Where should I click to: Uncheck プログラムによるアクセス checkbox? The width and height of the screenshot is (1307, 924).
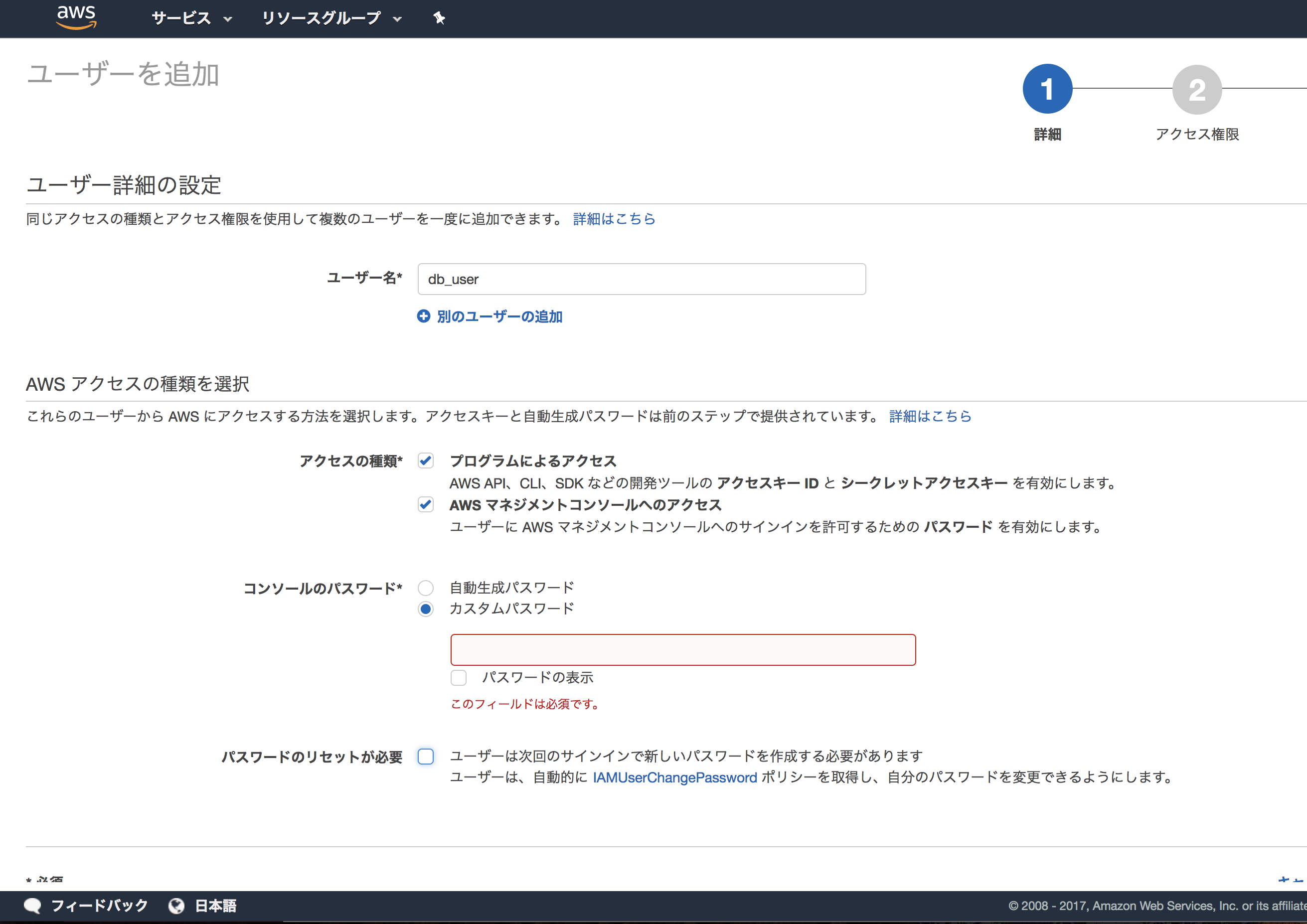click(x=426, y=461)
